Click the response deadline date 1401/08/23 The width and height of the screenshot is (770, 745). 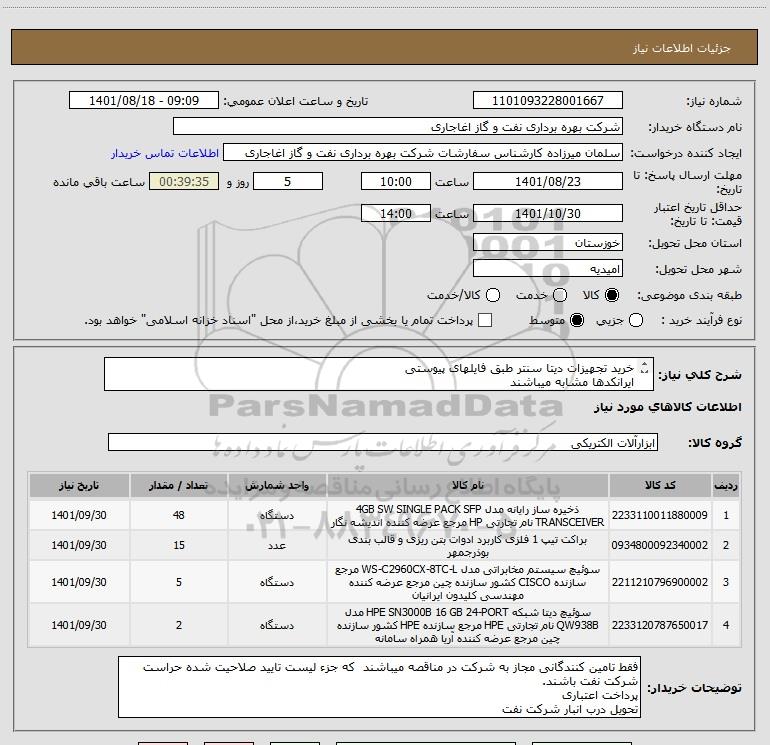[548, 181]
